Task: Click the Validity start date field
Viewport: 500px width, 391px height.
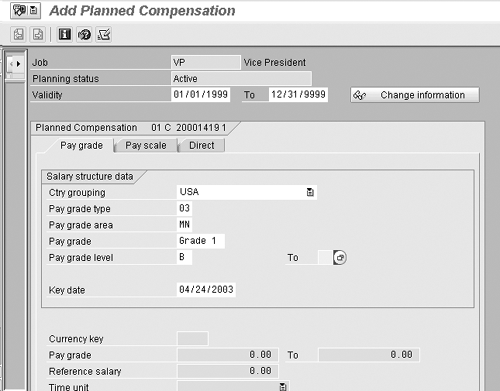Action: pyautogui.click(x=200, y=95)
